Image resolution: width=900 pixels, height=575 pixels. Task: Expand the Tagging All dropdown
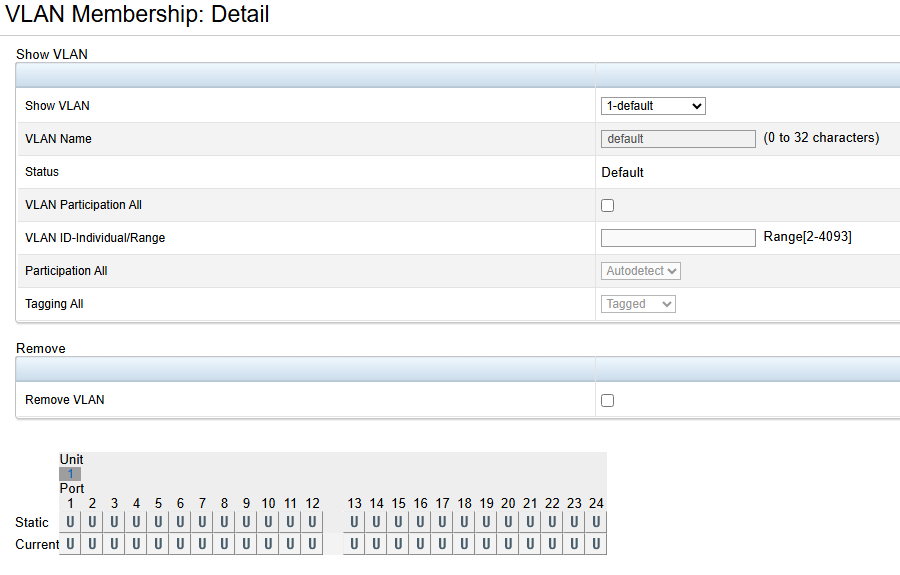click(638, 304)
